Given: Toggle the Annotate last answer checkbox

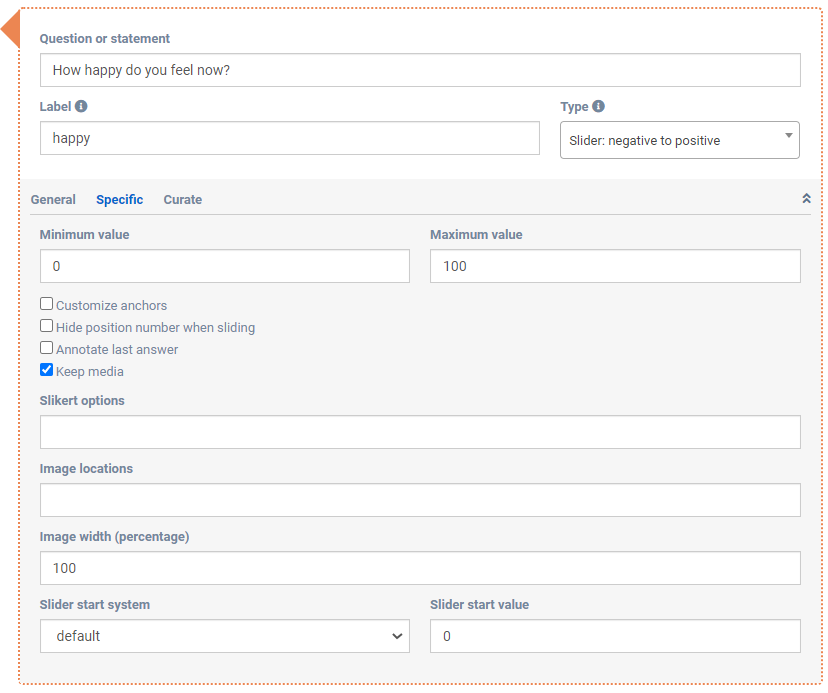Looking at the screenshot, I should click(47, 348).
